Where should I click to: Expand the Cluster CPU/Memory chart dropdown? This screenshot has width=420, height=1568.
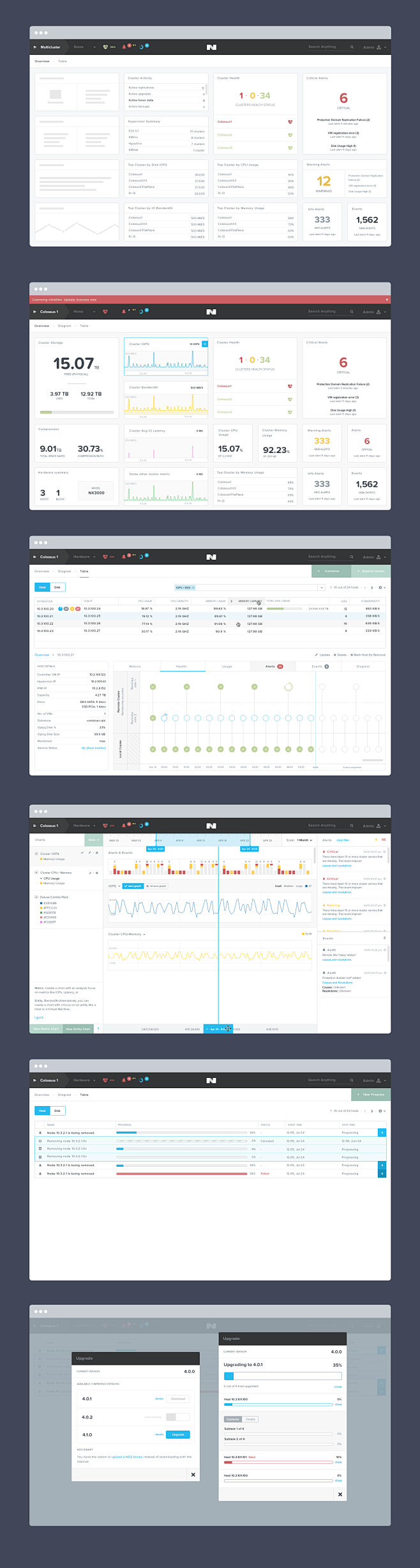coord(144,934)
